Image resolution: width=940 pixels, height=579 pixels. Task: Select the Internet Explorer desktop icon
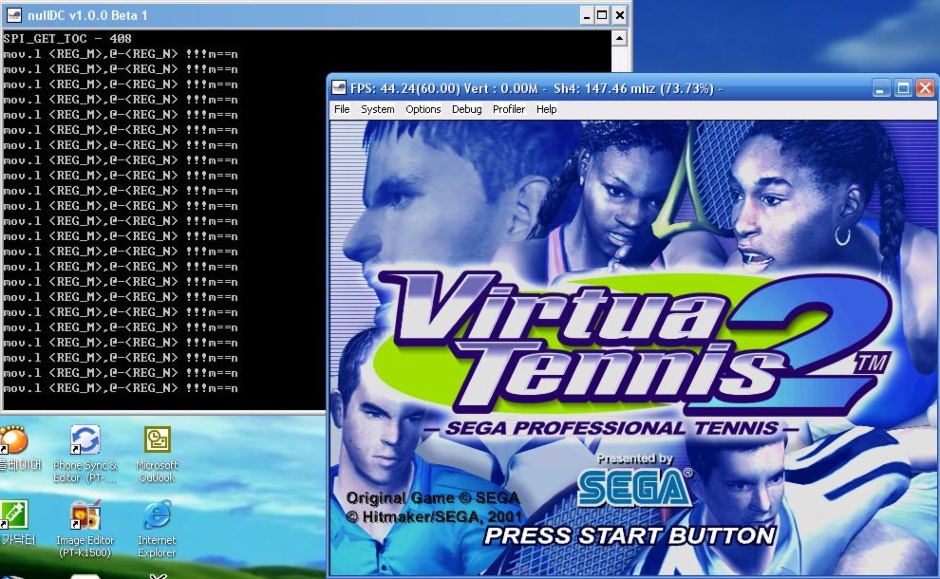157,529
